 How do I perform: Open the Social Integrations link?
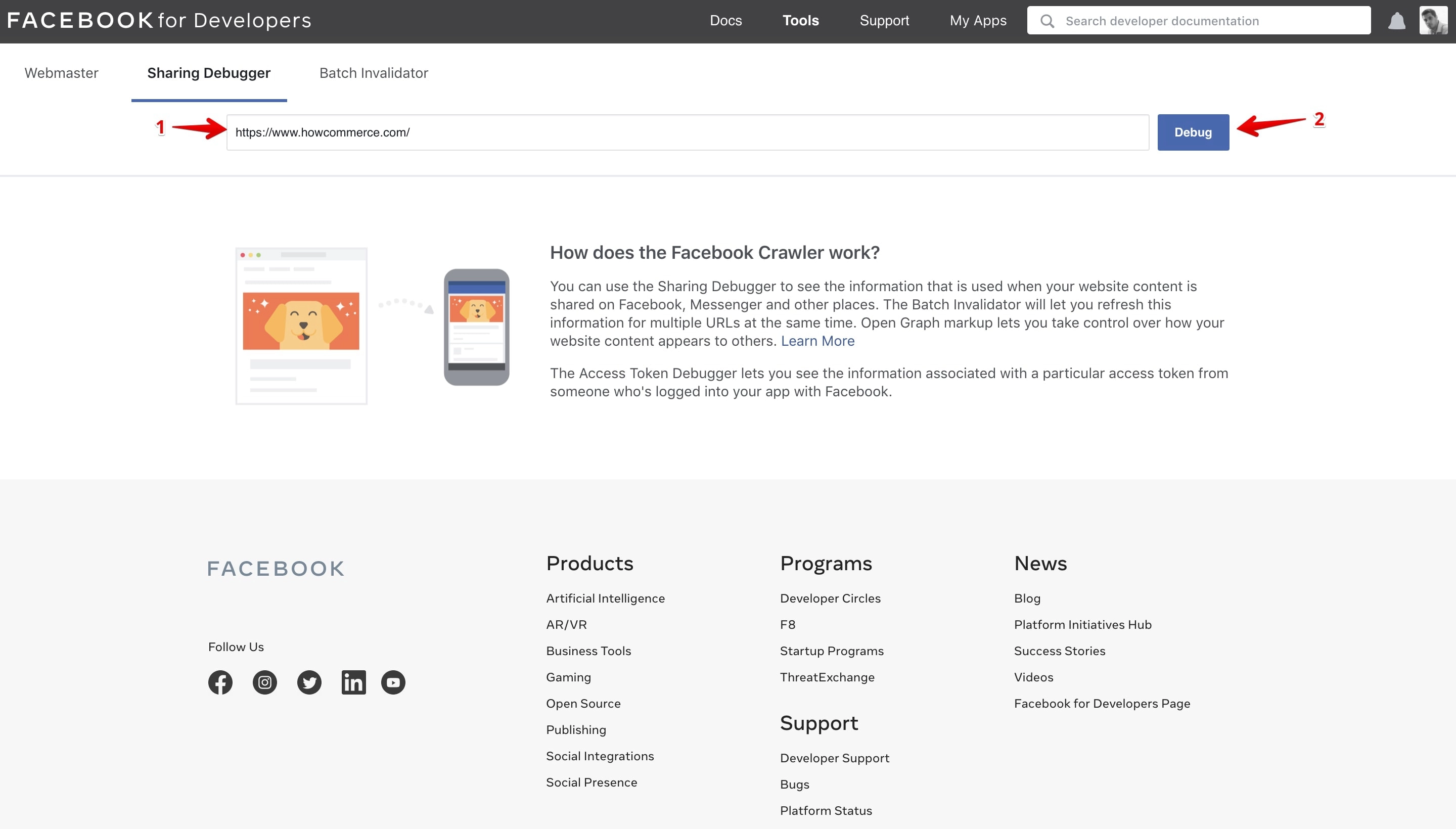(x=600, y=756)
